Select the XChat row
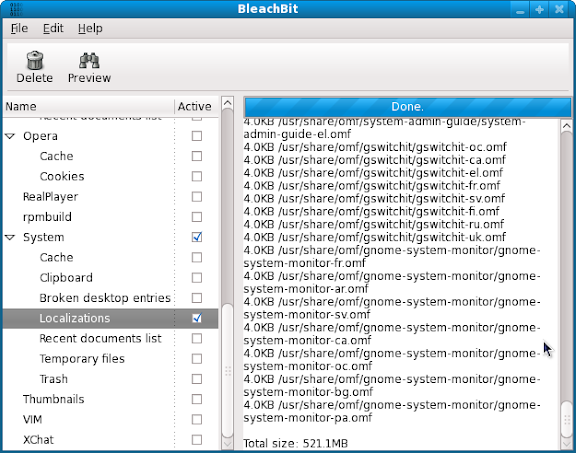The width and height of the screenshot is (576, 453). [111, 439]
